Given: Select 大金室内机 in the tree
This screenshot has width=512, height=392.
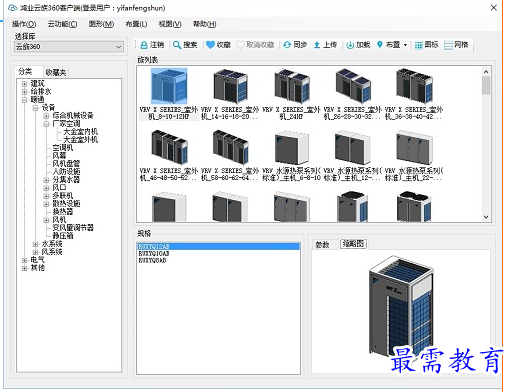Looking at the screenshot, I should (x=80, y=132).
